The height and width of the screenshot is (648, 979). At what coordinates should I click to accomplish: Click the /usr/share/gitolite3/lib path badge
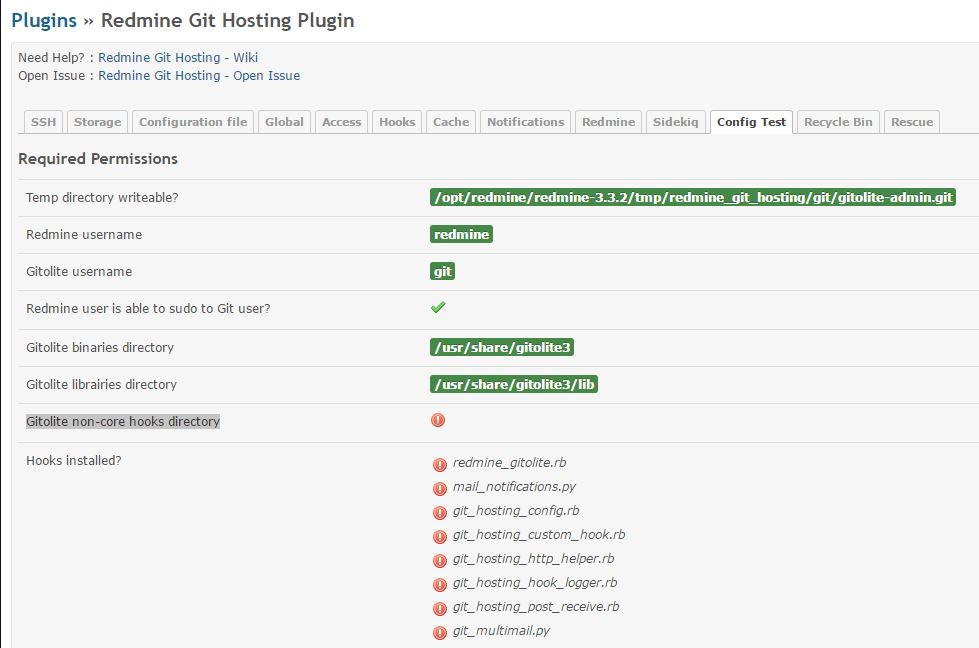(514, 384)
